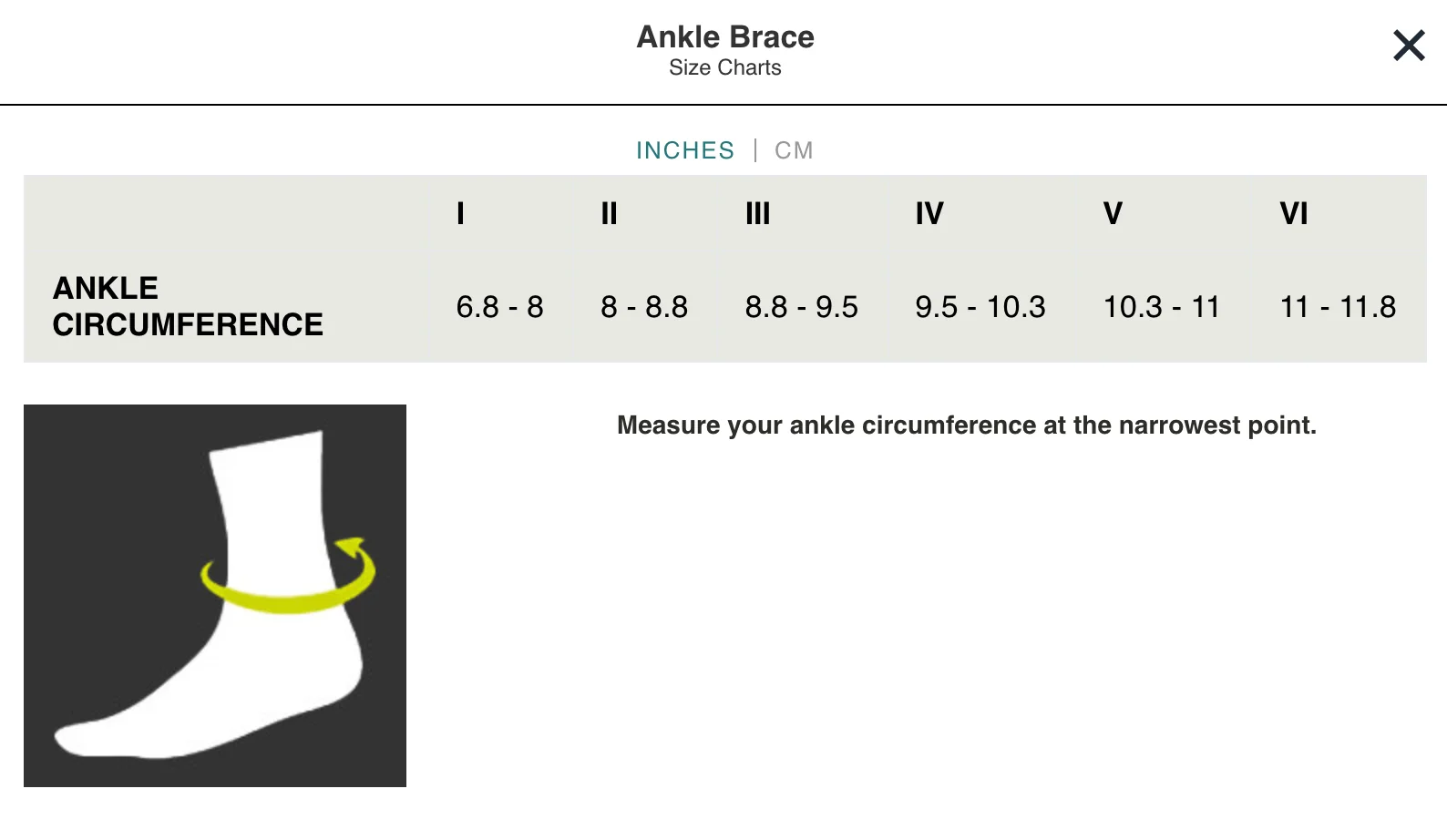
Task: Click the size V column header
Action: point(1113,213)
